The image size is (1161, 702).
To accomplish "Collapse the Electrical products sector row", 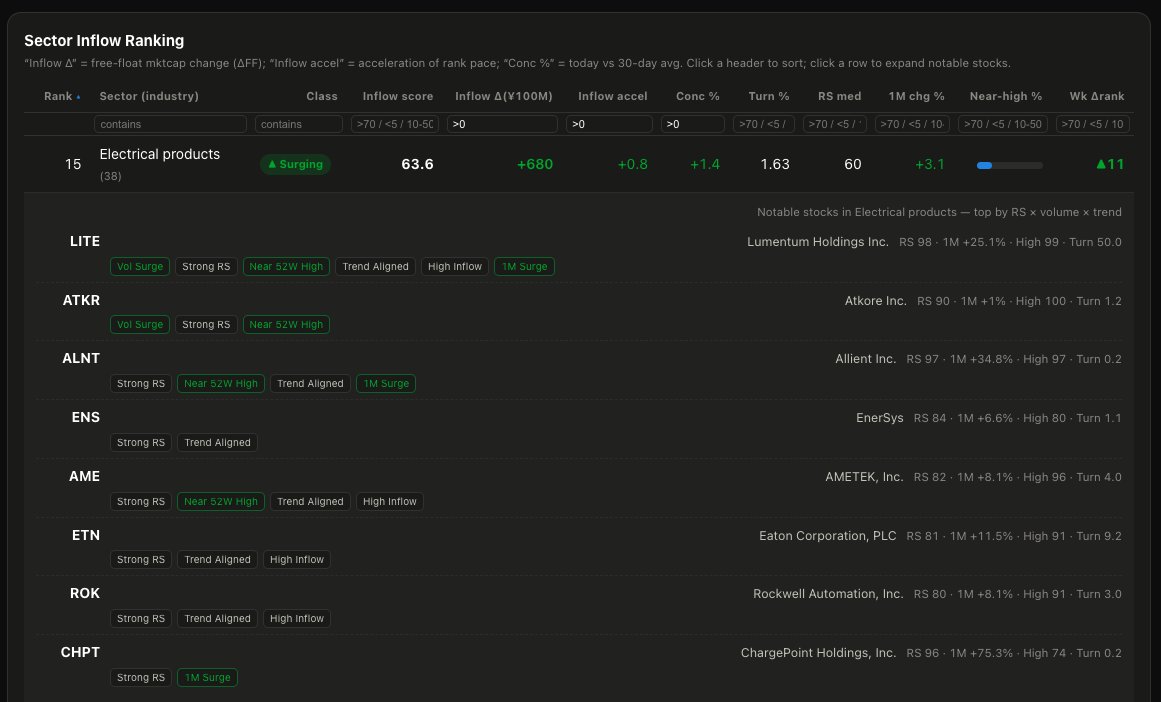I will (x=578, y=164).
